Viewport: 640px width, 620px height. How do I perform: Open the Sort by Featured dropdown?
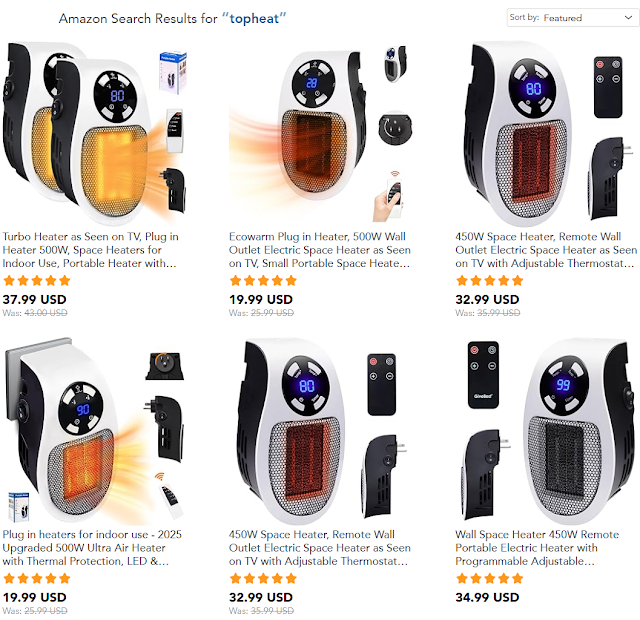click(572, 18)
